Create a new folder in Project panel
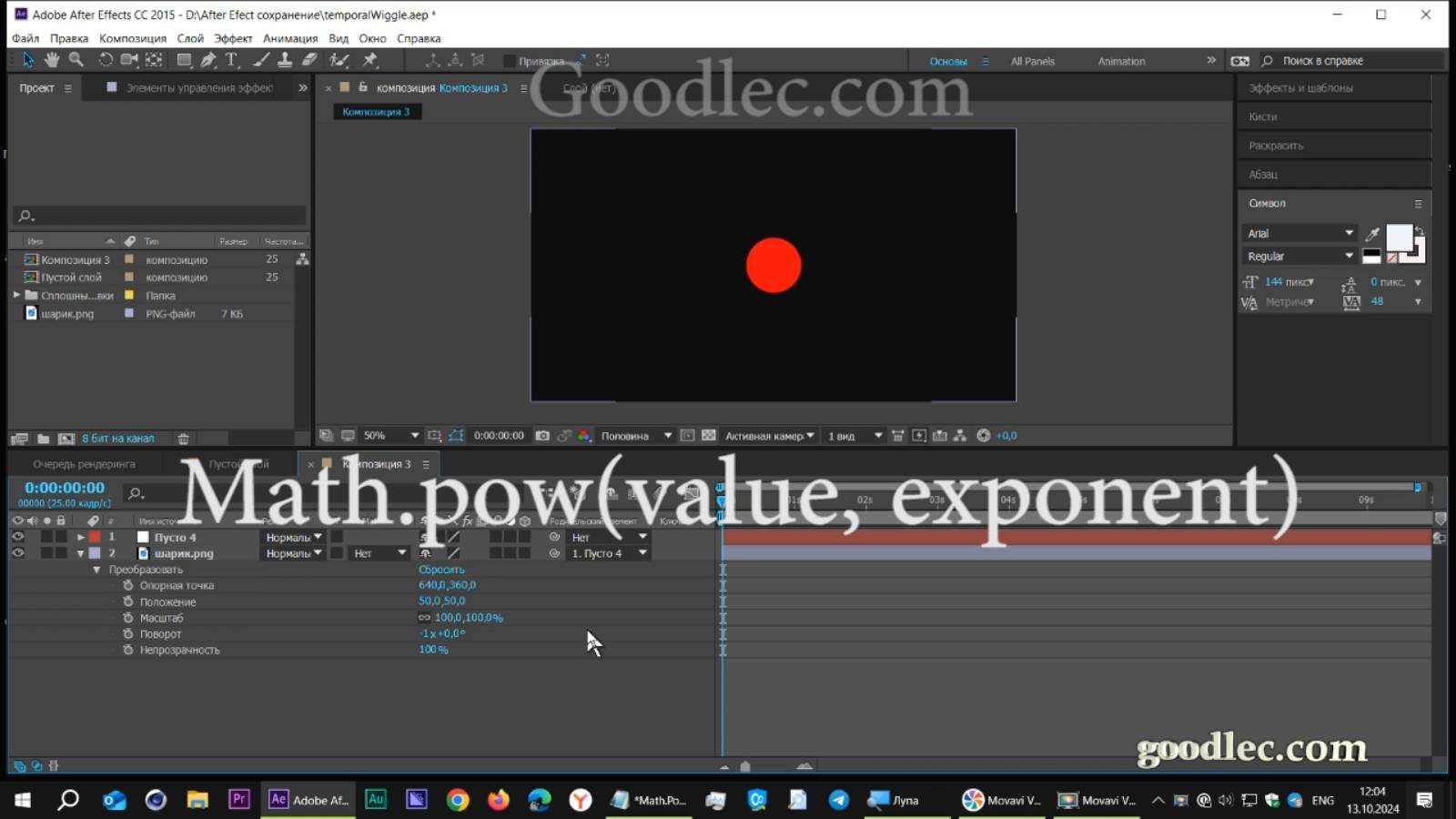 click(43, 439)
